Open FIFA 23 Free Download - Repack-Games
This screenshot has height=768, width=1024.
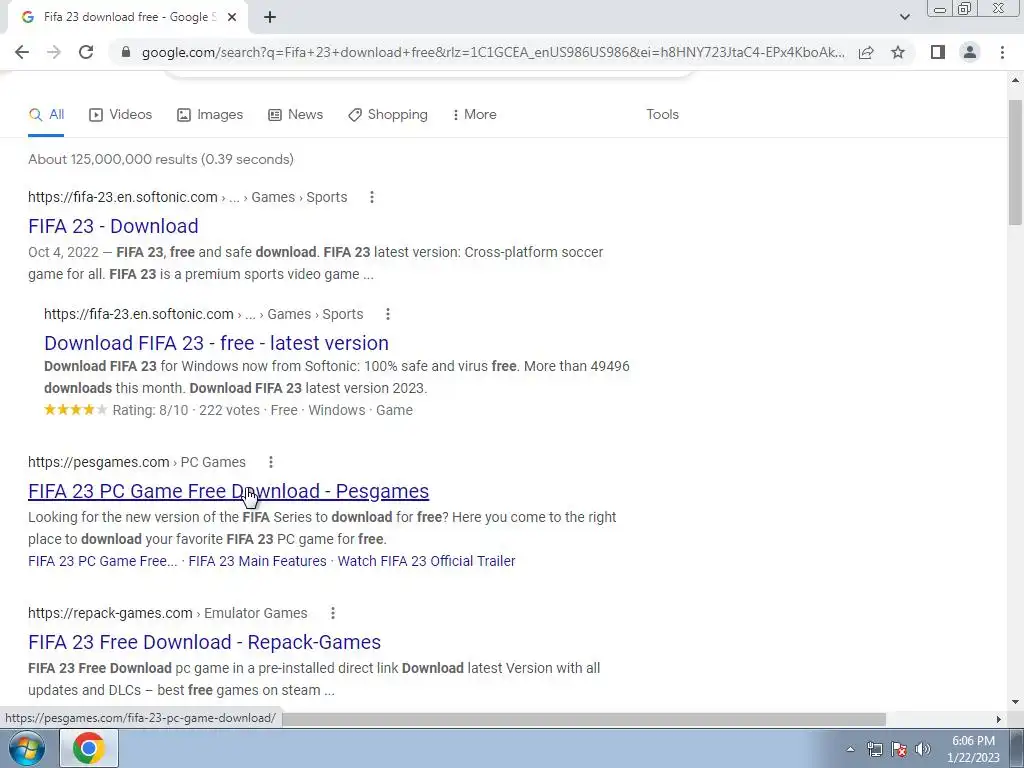204,642
